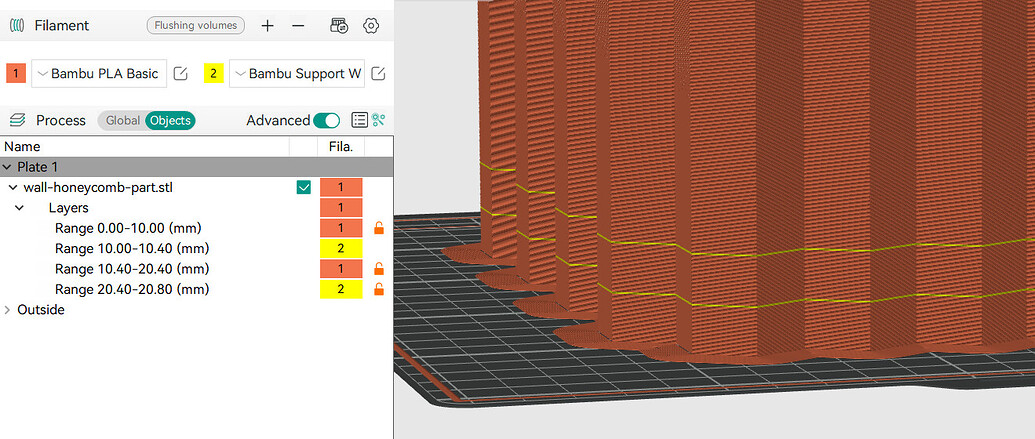Image resolution: width=1035 pixels, height=439 pixels.
Task: Click the Process layers icon
Action: (18, 120)
